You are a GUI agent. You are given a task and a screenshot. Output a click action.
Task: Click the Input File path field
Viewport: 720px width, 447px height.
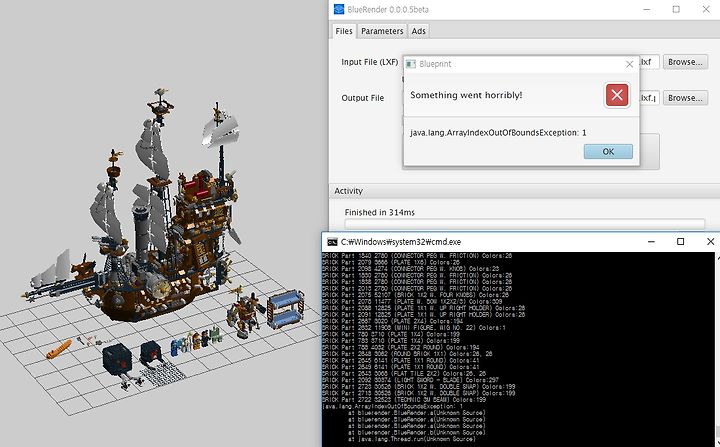pyautogui.click(x=649, y=62)
